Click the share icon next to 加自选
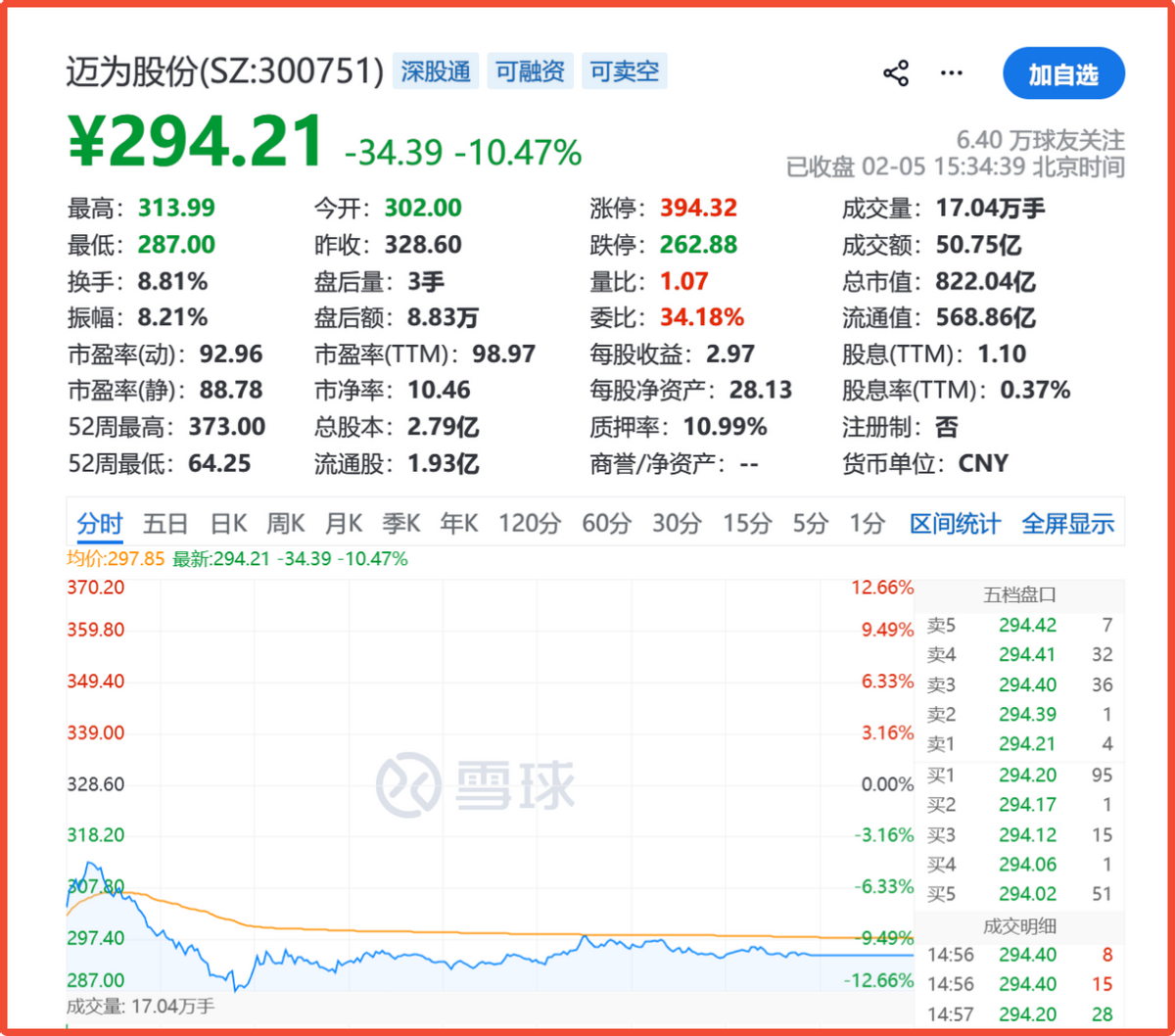Screen dimensions: 1175x1036 pos(896,71)
